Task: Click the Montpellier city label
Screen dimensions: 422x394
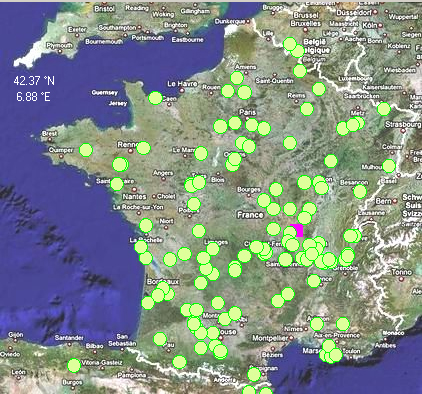Action: 270,338
